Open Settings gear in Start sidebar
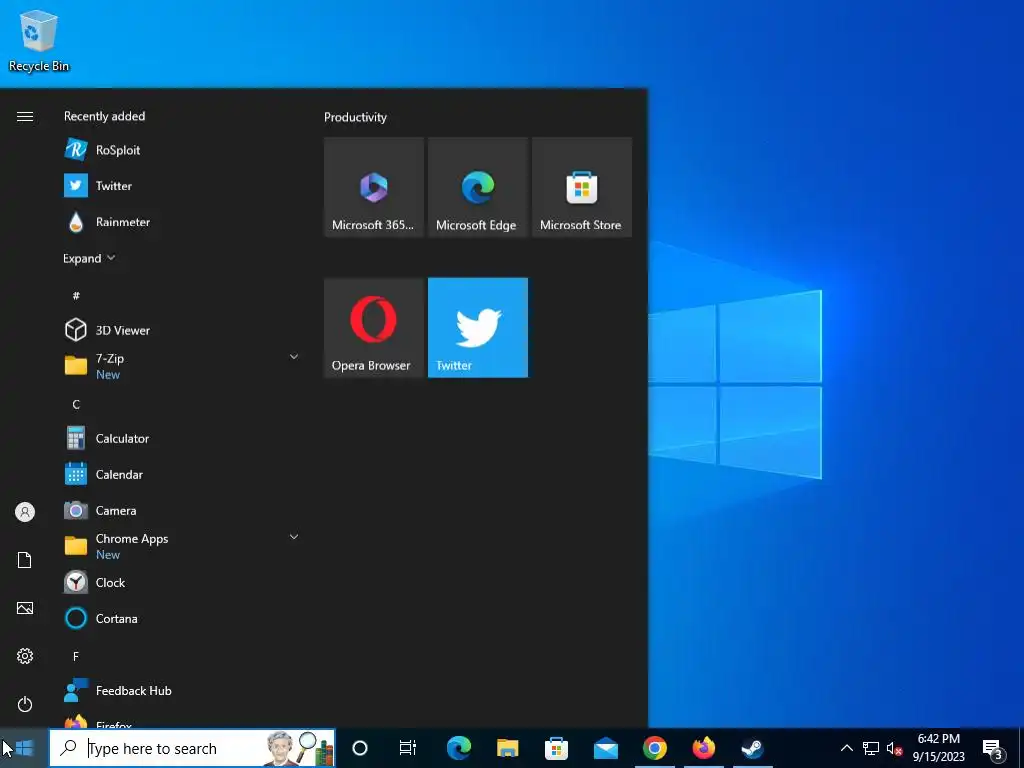 tap(25, 656)
